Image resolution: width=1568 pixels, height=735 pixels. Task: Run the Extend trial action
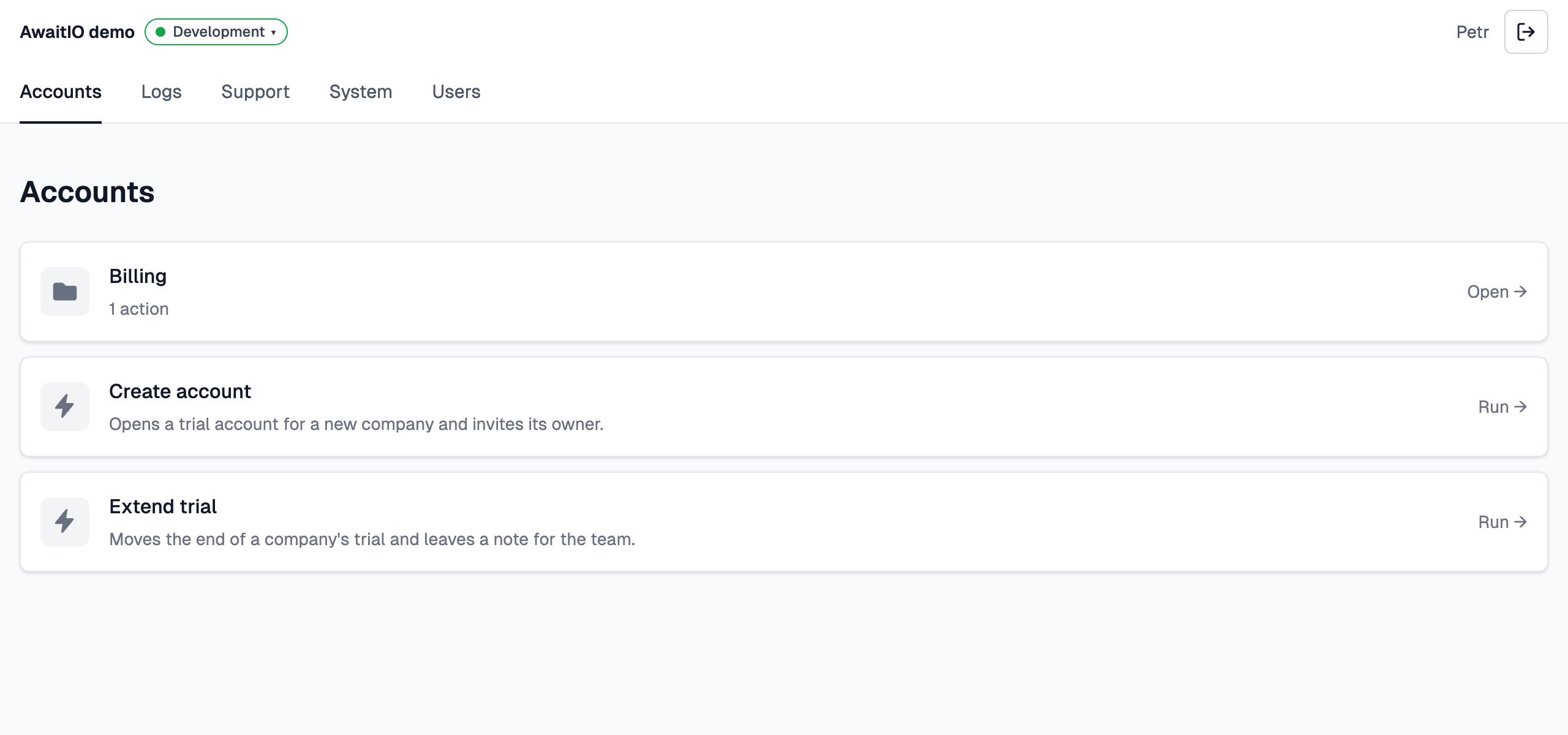click(x=1502, y=522)
